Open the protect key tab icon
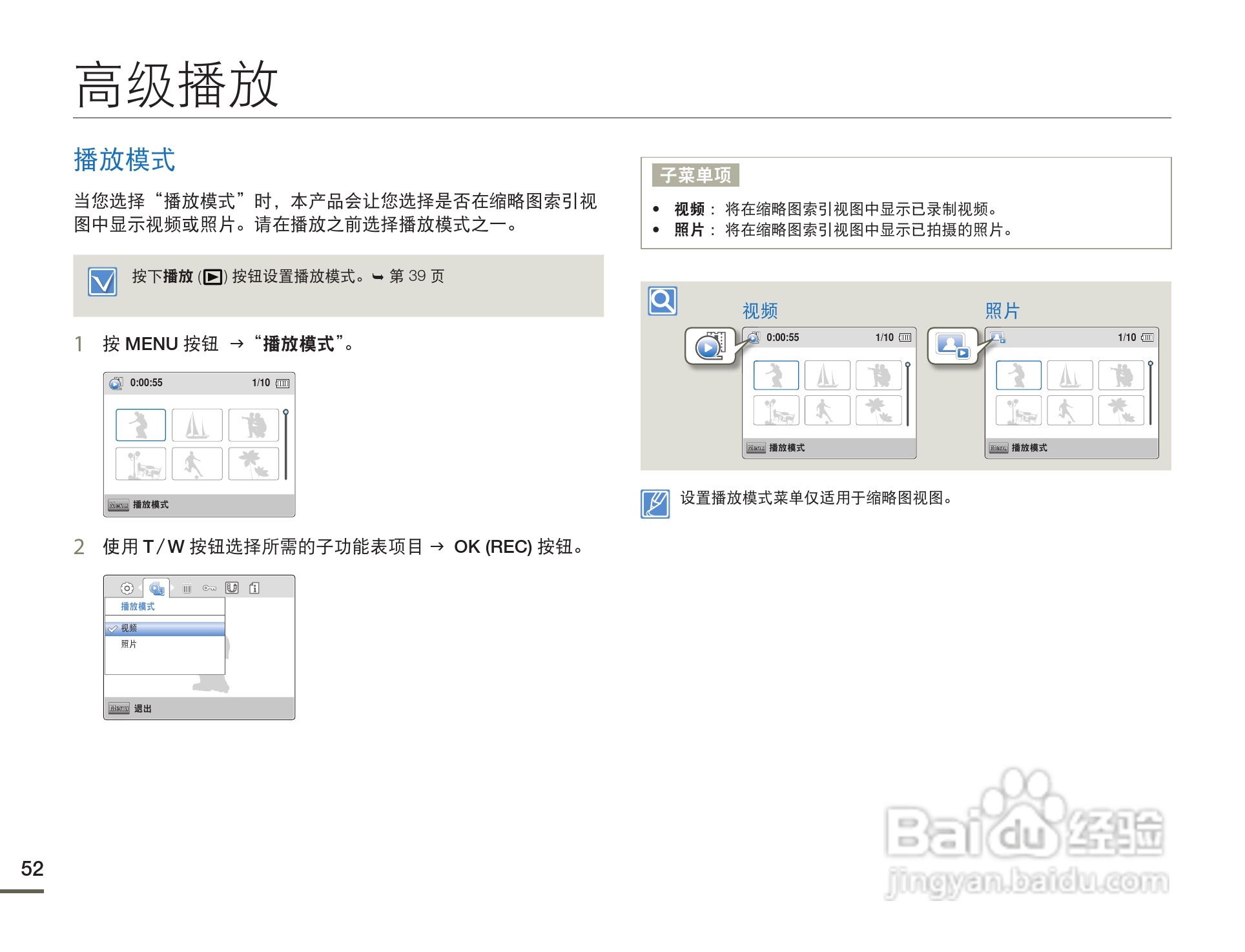Viewport: 1245px width, 952px height. [209, 588]
